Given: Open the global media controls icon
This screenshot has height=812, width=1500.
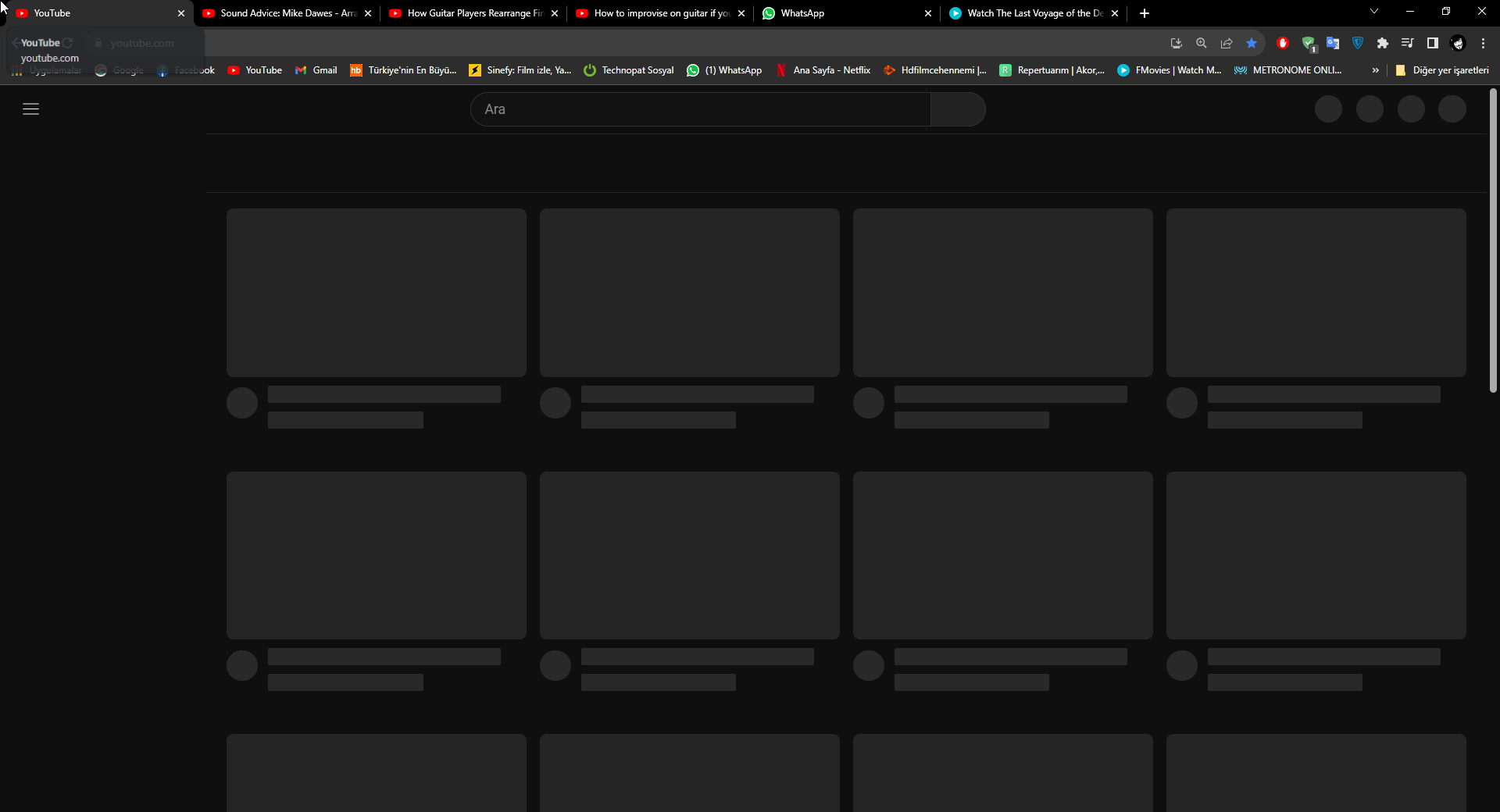Looking at the screenshot, I should coord(1407,43).
